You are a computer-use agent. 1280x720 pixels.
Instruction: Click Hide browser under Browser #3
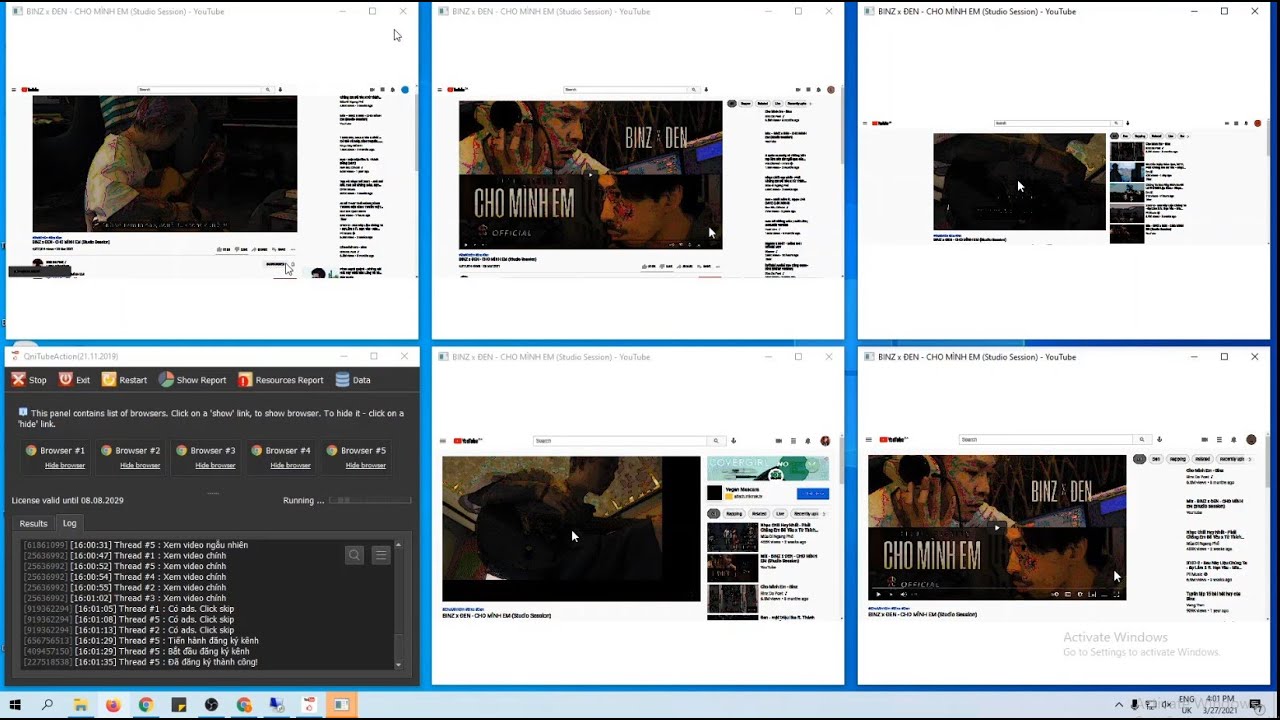tap(215, 465)
